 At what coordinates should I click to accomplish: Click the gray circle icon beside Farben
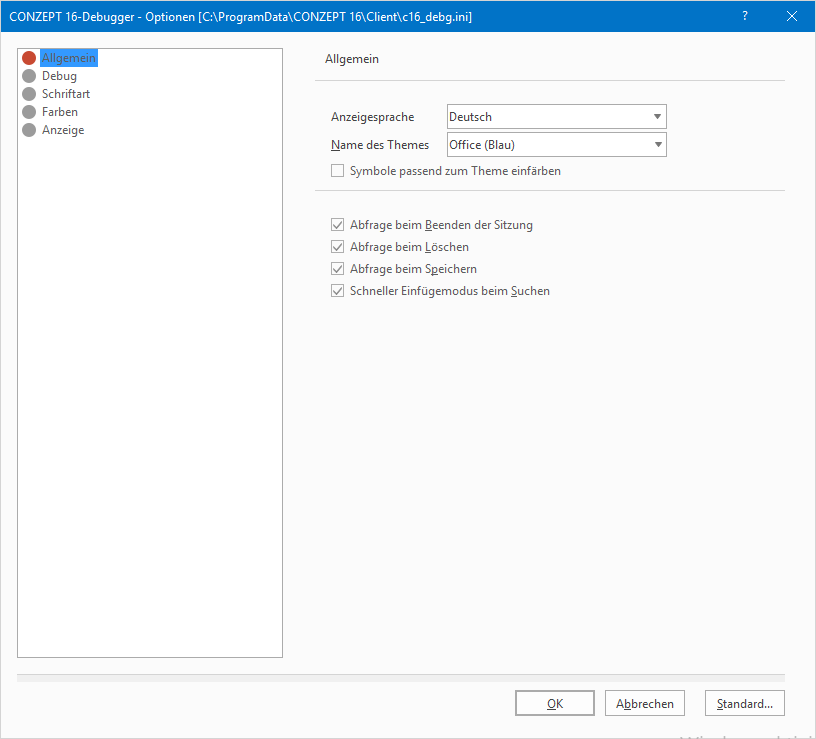29,112
